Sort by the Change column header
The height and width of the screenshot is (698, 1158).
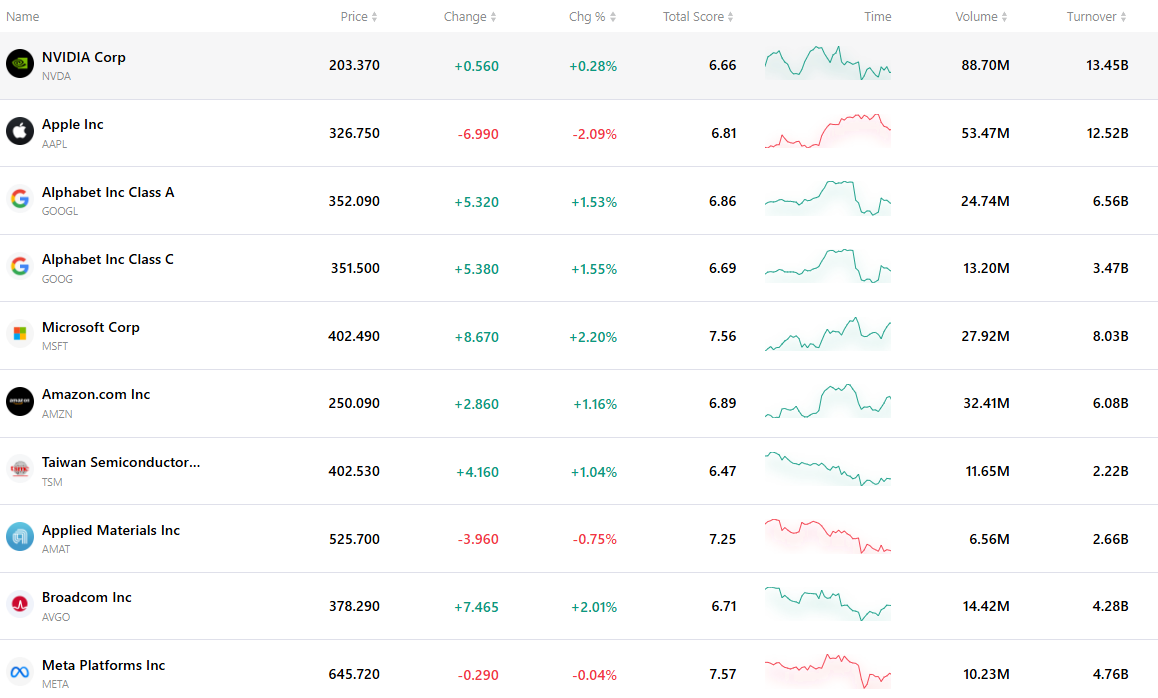coord(470,16)
